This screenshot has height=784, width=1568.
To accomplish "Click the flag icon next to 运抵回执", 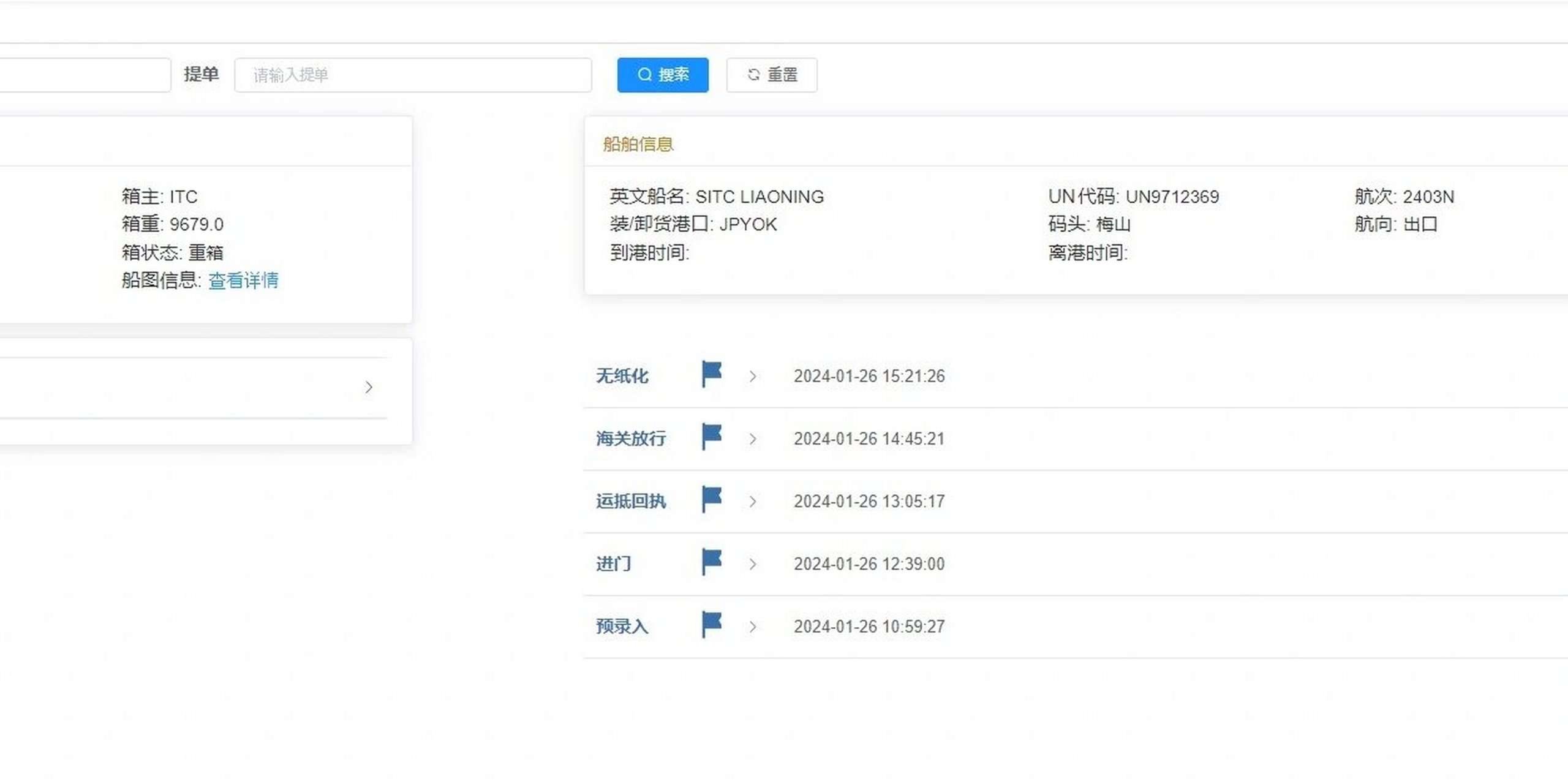I will coord(712,499).
